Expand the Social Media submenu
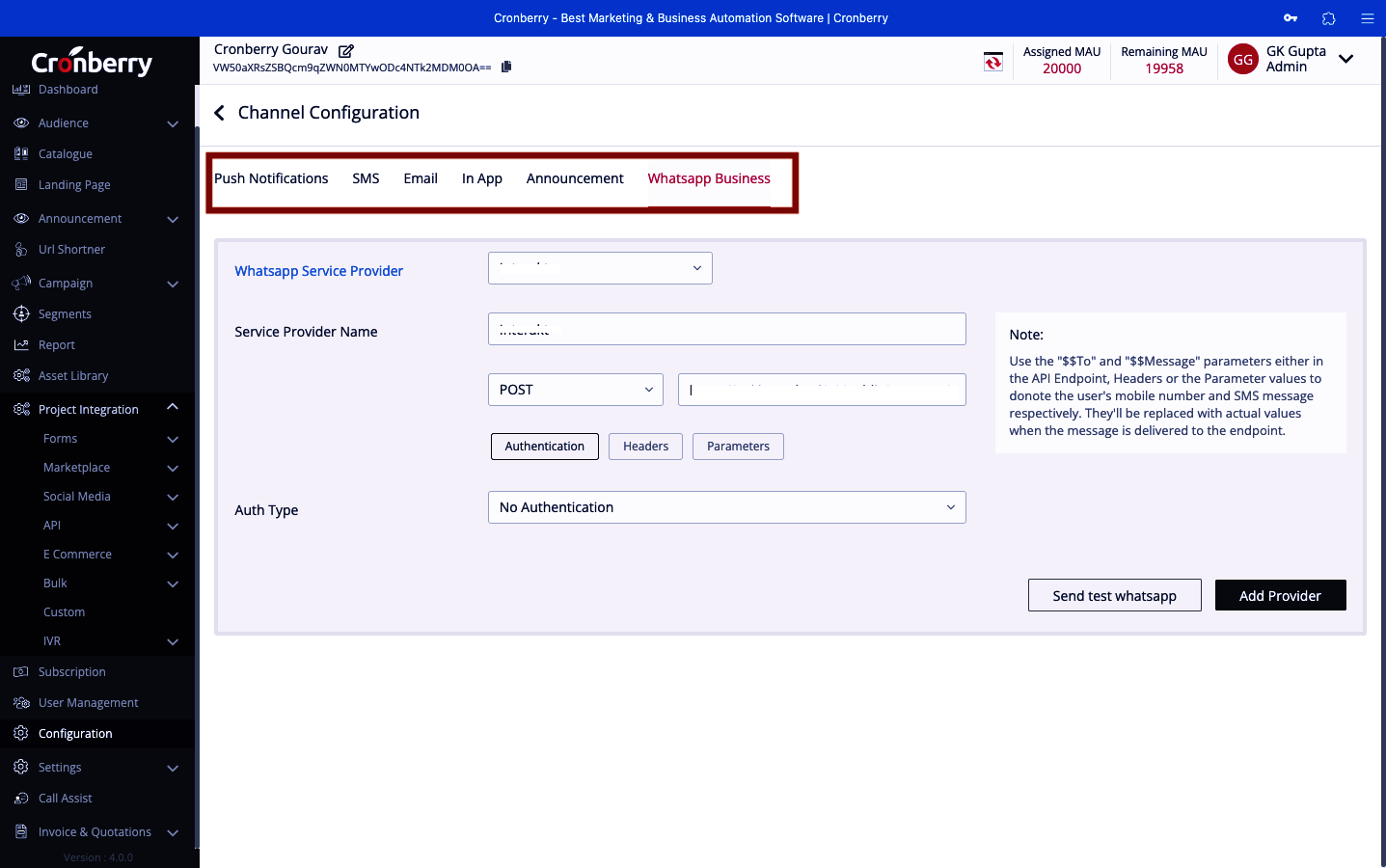The height and width of the screenshot is (868, 1386). click(173, 497)
